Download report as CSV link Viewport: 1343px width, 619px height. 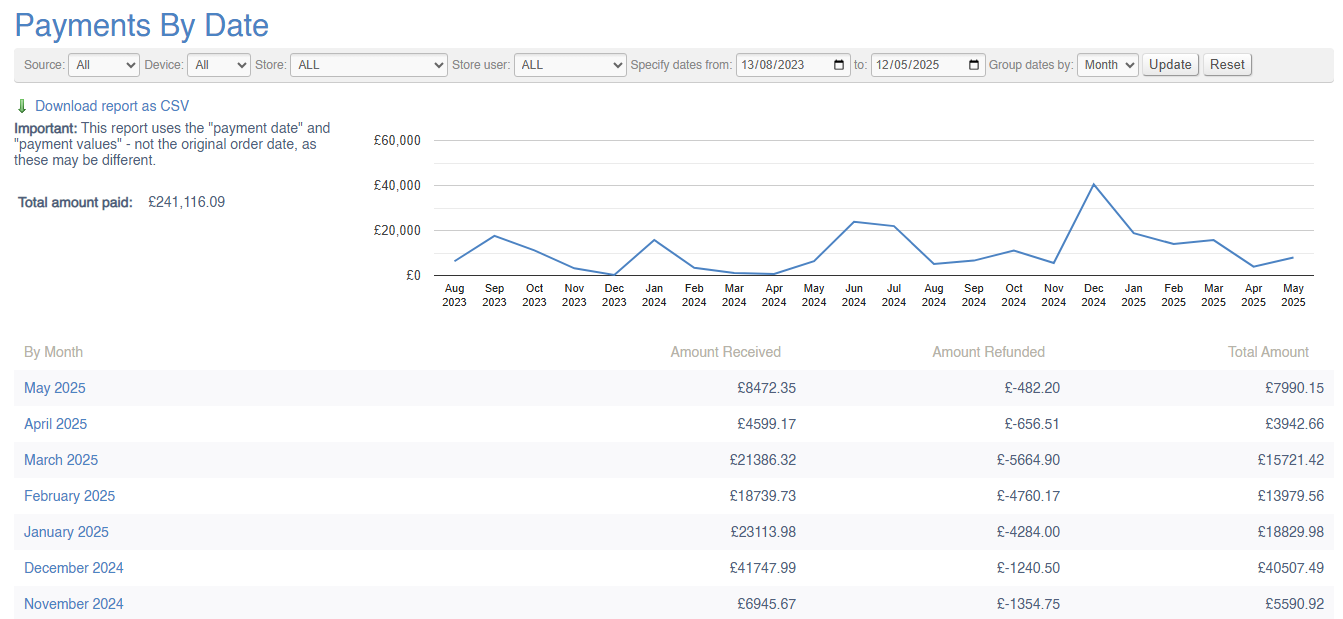(111, 106)
